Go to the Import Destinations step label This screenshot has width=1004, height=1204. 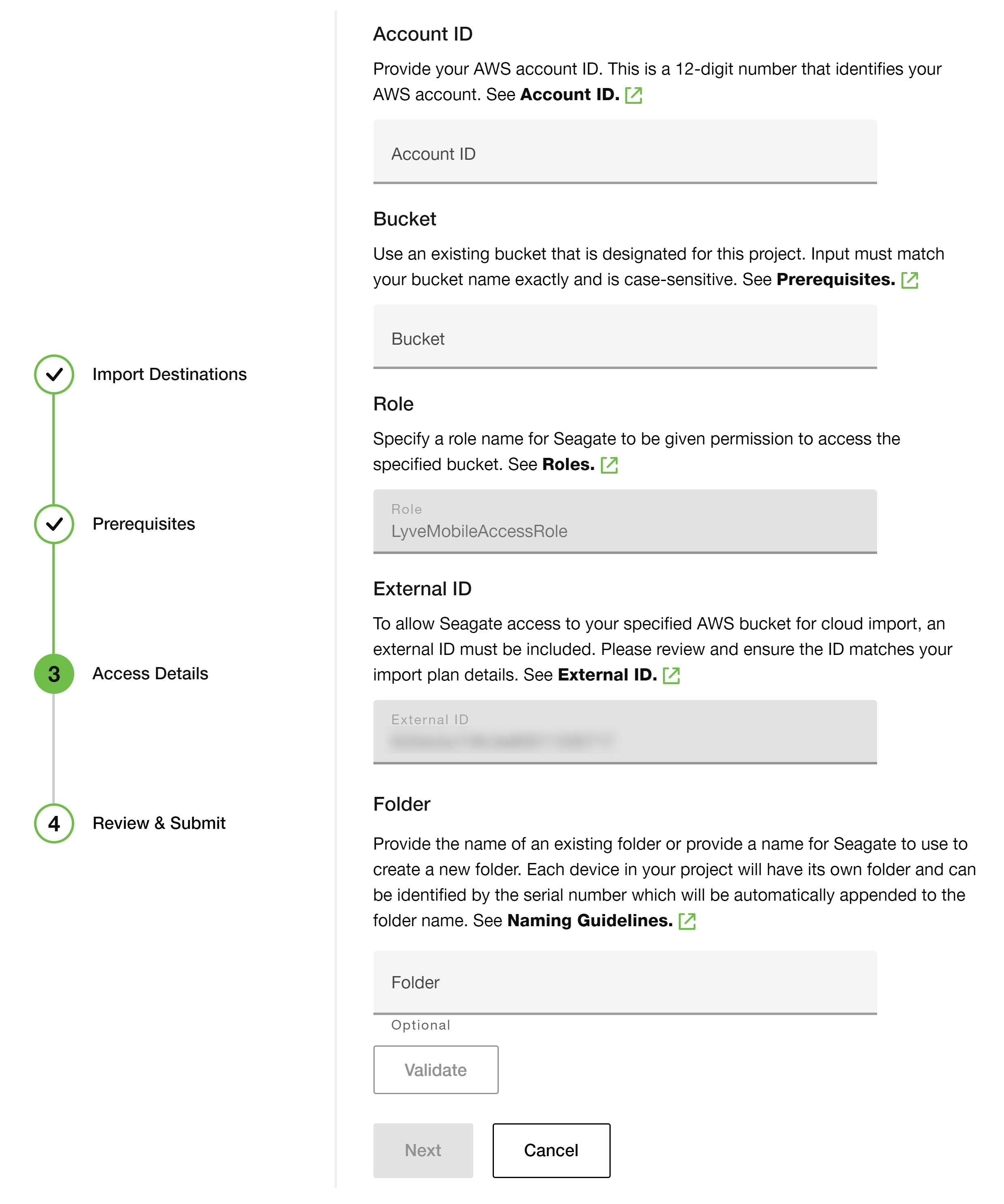click(x=169, y=374)
